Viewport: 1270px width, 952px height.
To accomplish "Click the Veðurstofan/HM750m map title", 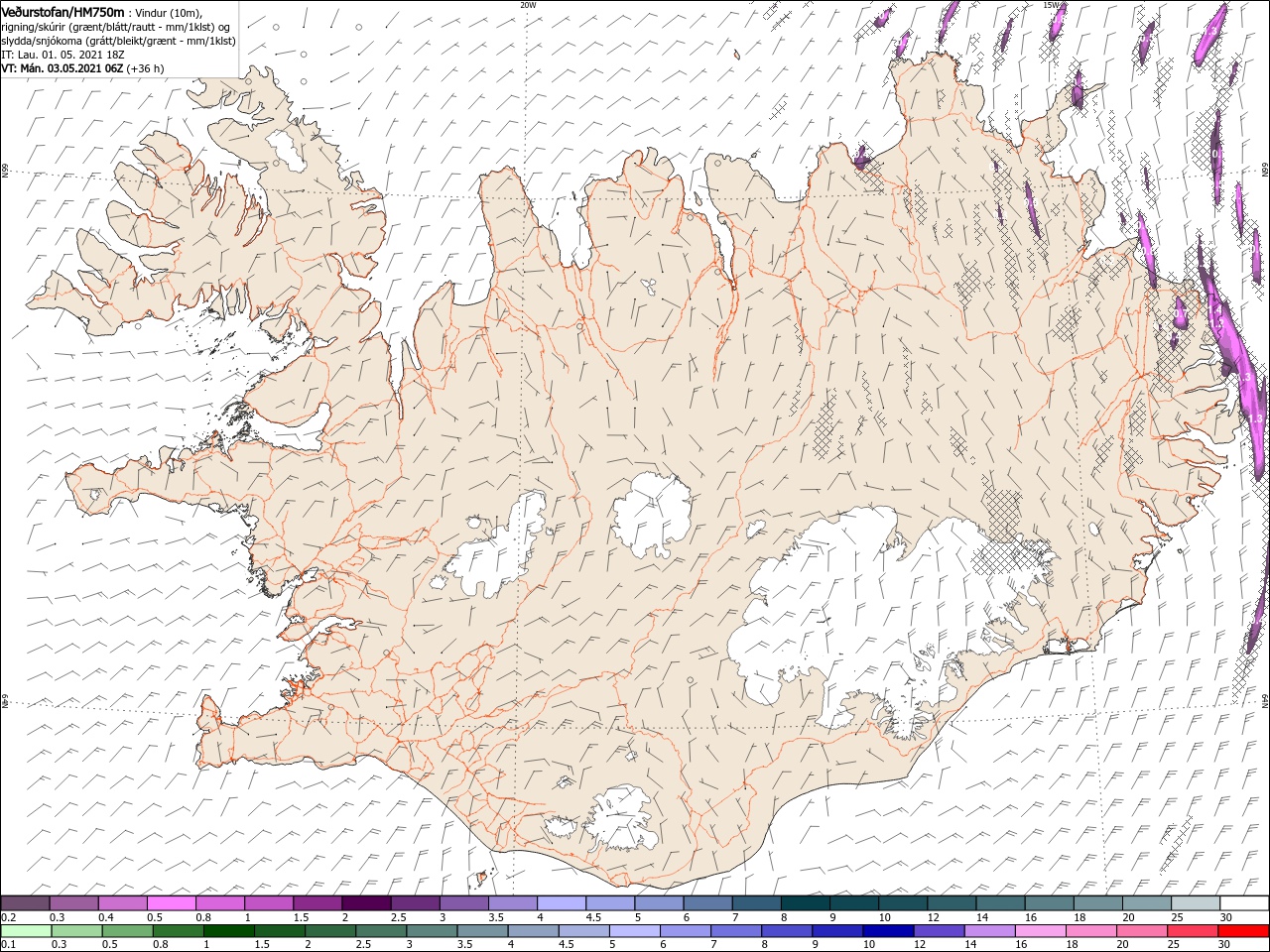I will tap(62, 11).
